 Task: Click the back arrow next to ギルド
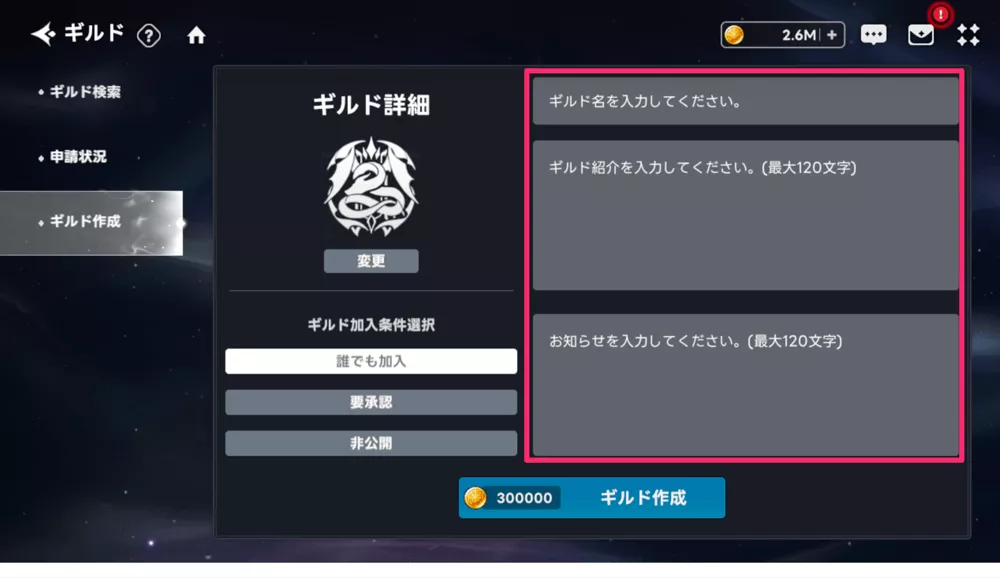[x=43, y=34]
